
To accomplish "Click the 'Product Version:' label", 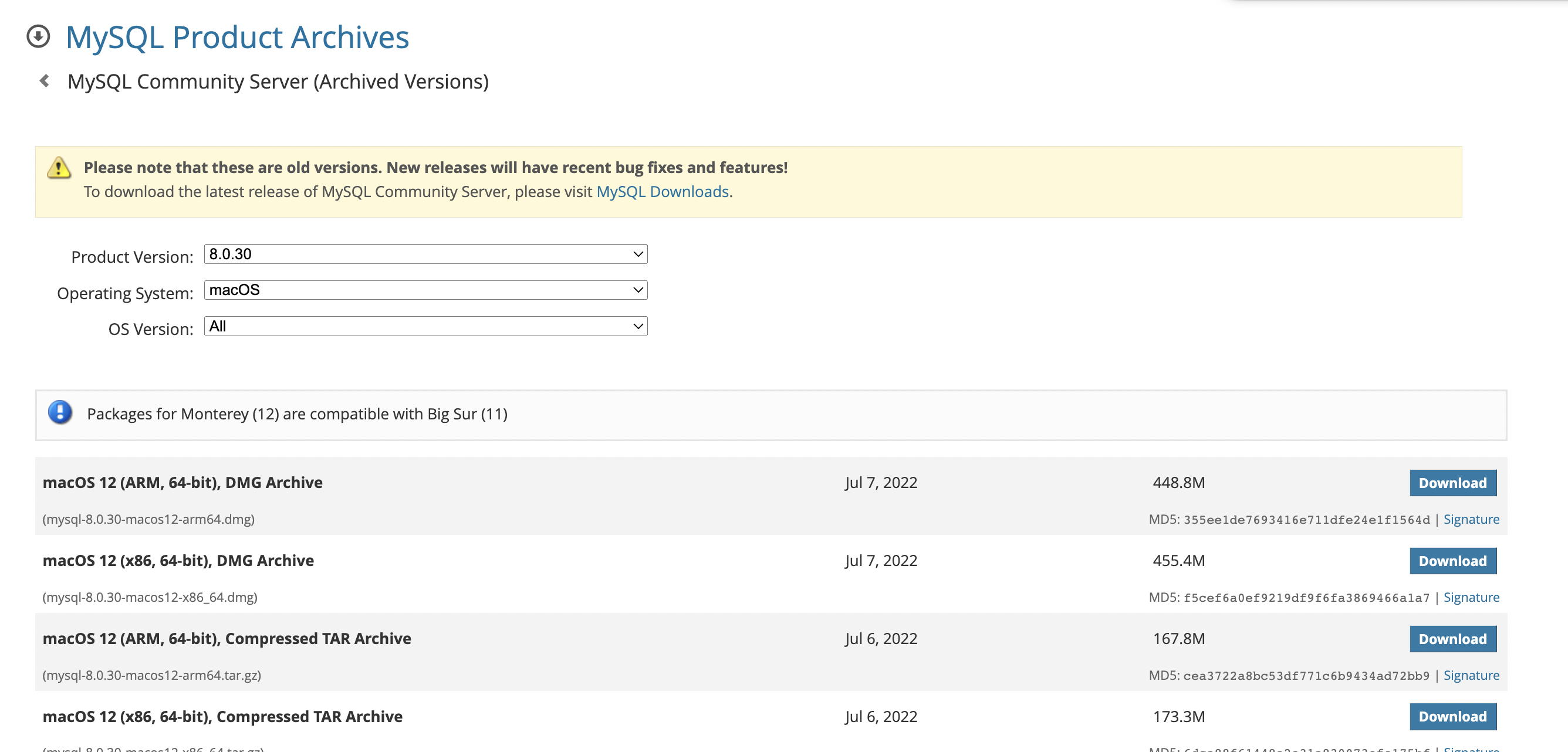I will [132, 257].
